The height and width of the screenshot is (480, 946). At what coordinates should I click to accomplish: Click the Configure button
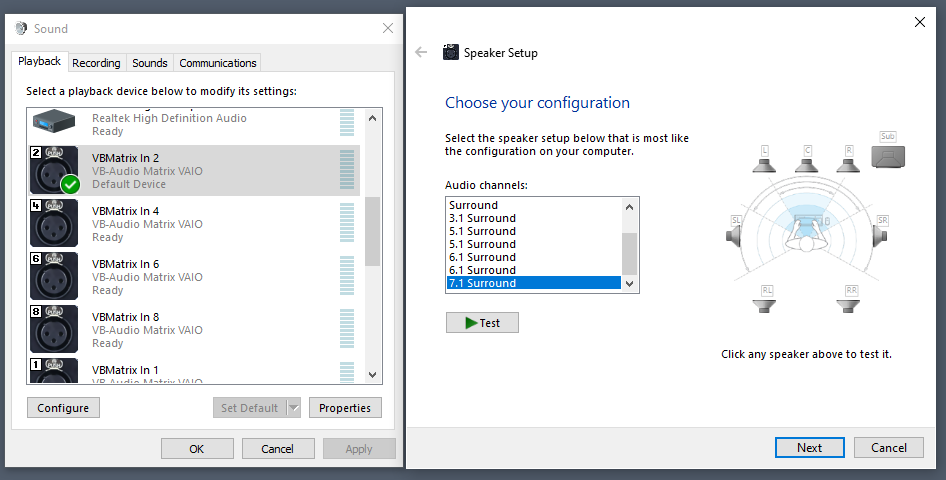63,408
